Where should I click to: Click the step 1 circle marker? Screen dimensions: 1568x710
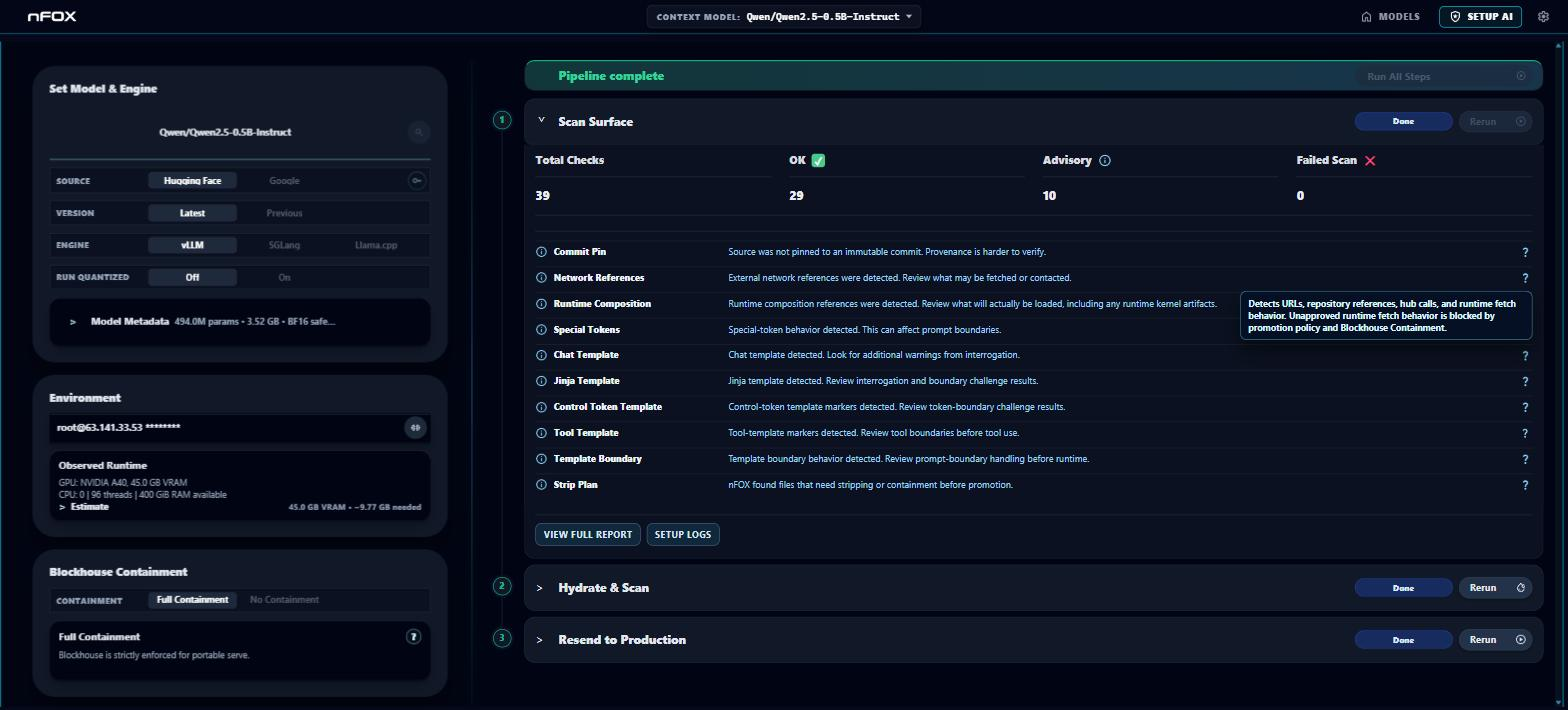pos(502,120)
